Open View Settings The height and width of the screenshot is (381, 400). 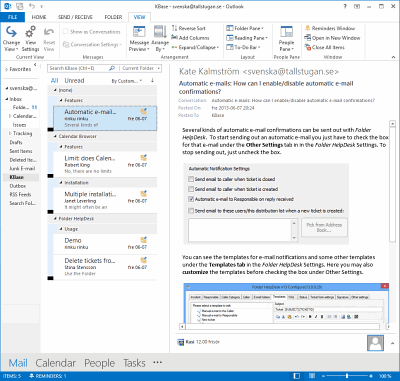coord(30,39)
